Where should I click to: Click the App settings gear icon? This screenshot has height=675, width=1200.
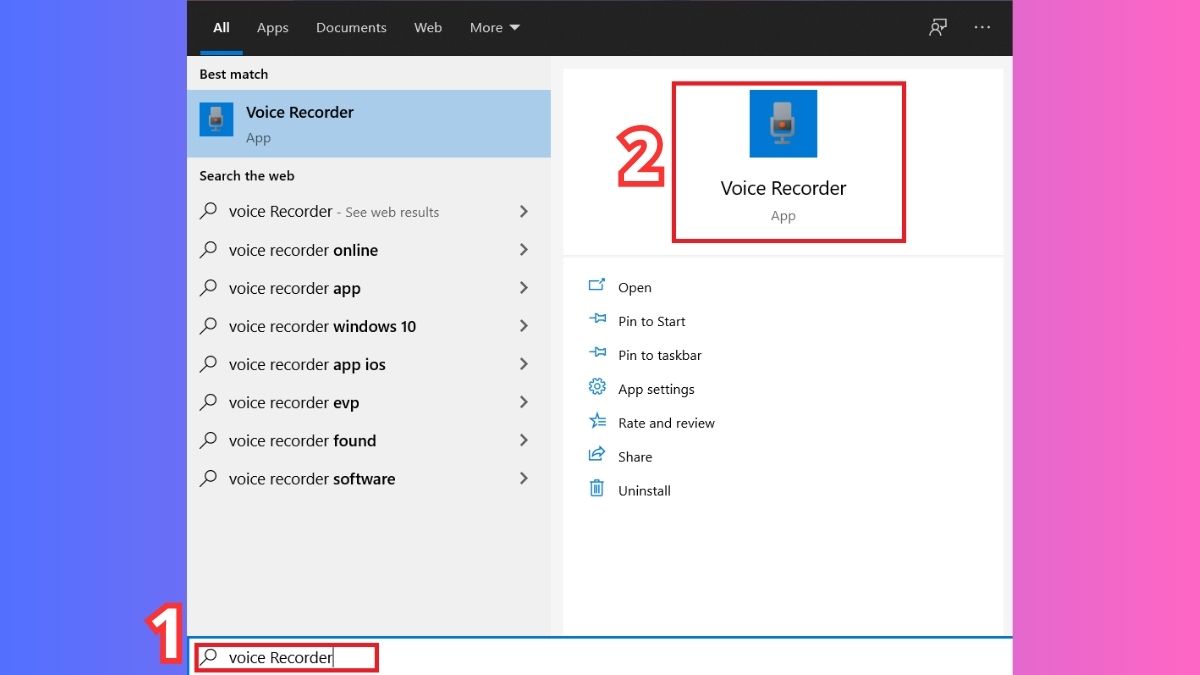597,388
